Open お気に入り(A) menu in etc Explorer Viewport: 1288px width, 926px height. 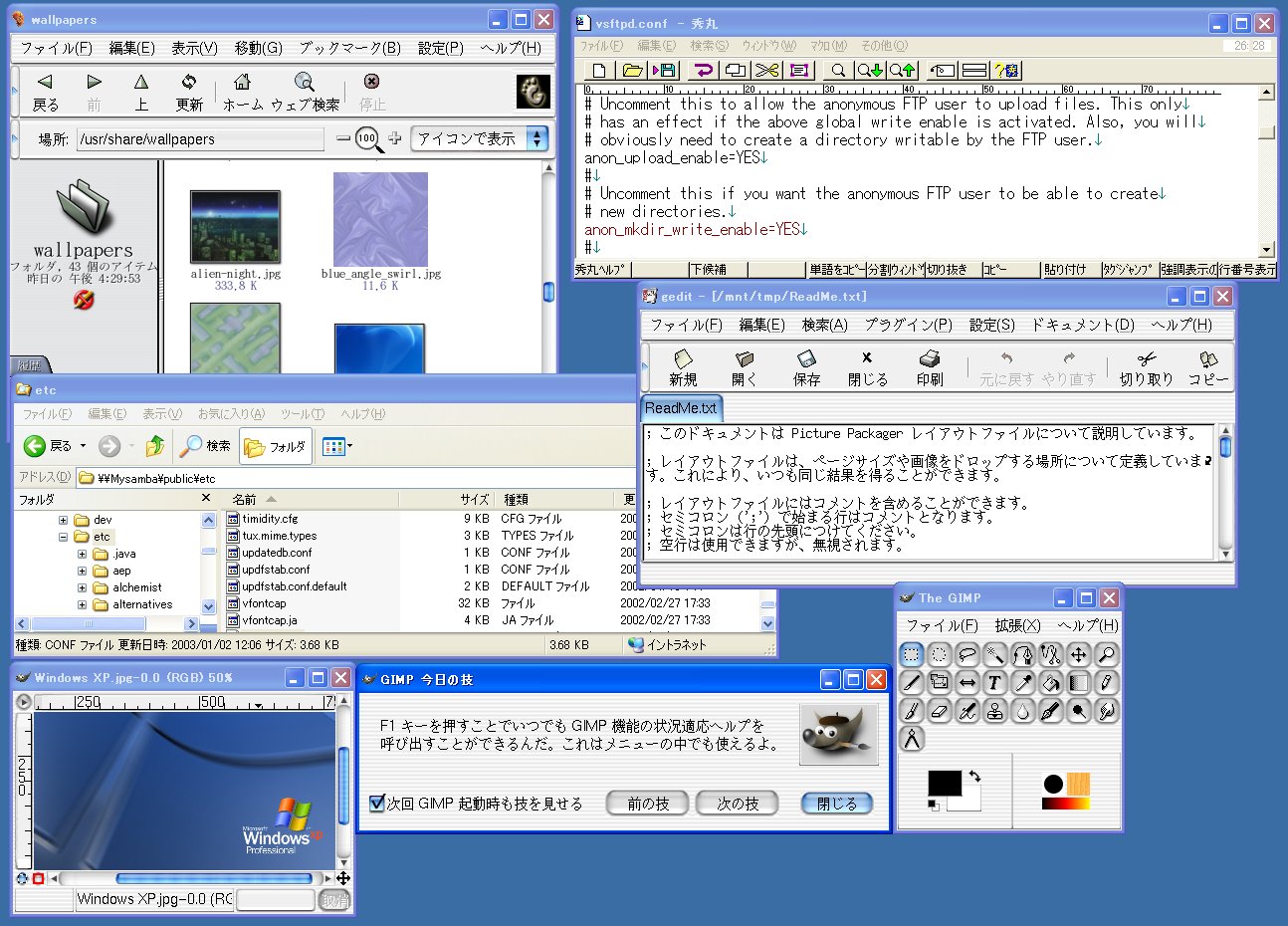pyautogui.click(x=231, y=414)
